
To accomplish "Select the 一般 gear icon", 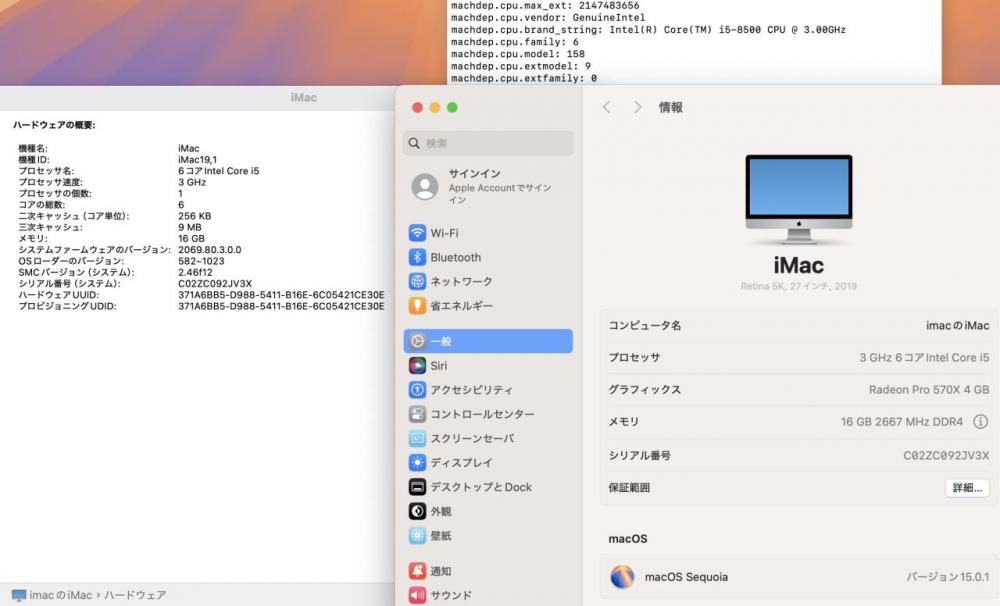I will (x=417, y=341).
